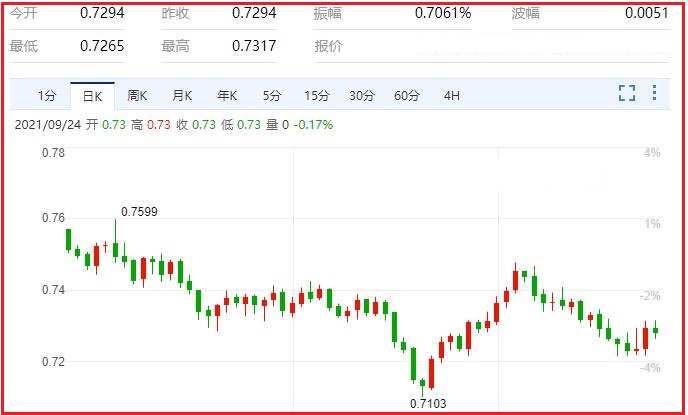Click the 0.76 axis label
The height and width of the screenshot is (415, 688).
click(x=53, y=218)
